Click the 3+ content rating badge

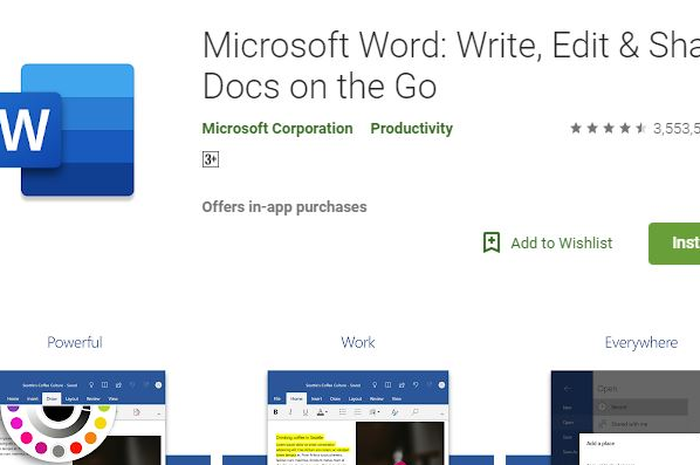tap(210, 159)
